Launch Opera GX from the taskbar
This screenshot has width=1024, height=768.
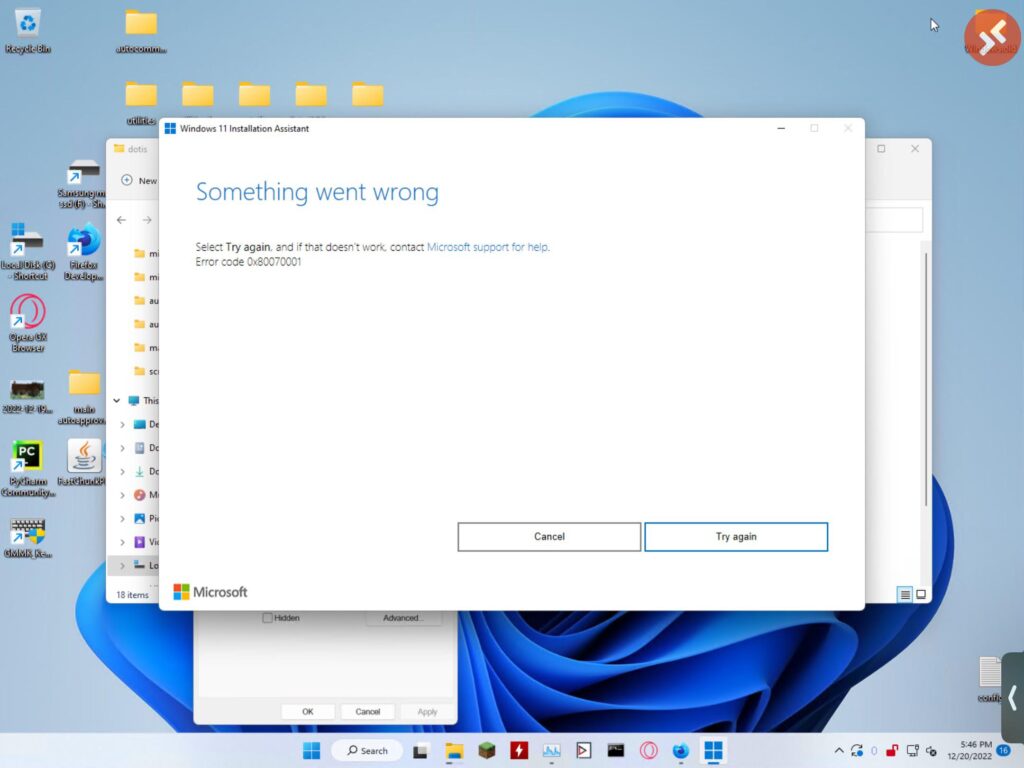[648, 750]
